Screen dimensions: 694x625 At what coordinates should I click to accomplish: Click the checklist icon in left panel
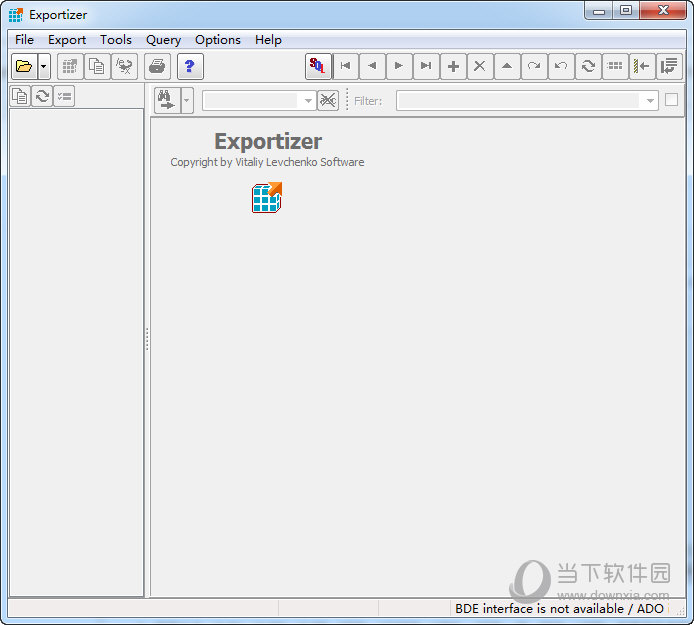pyautogui.click(x=64, y=96)
